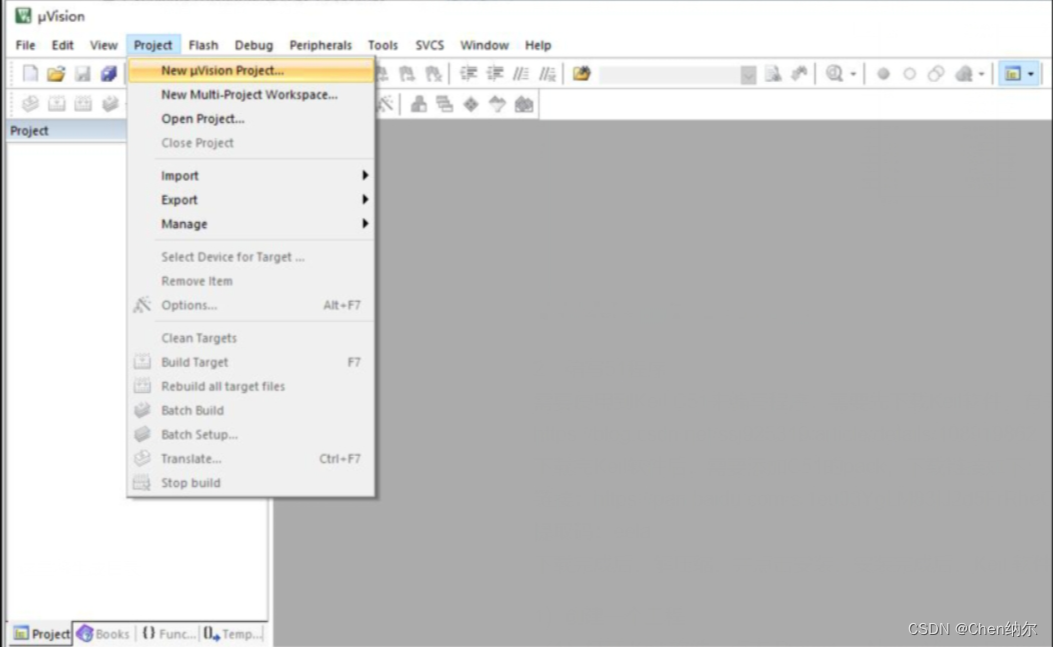Click the Save All toolbar icon
The image size is (1053, 647).
[x=109, y=73]
